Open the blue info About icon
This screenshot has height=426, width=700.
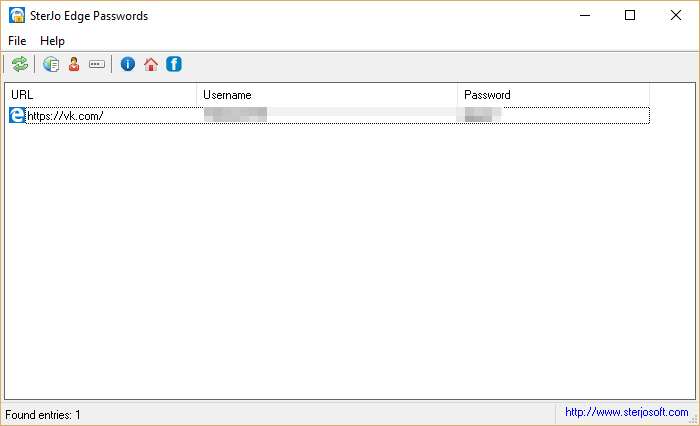point(127,65)
